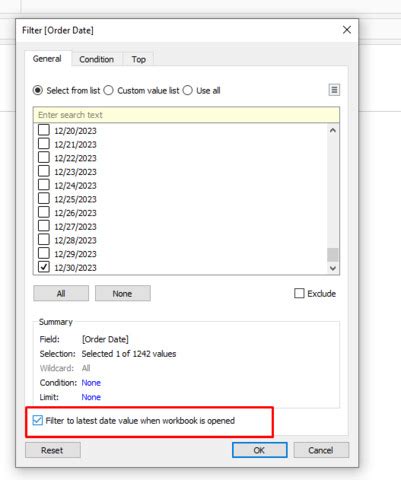Open the Condition None link in Summary
Screen dimensions: 401x480
click(91, 383)
